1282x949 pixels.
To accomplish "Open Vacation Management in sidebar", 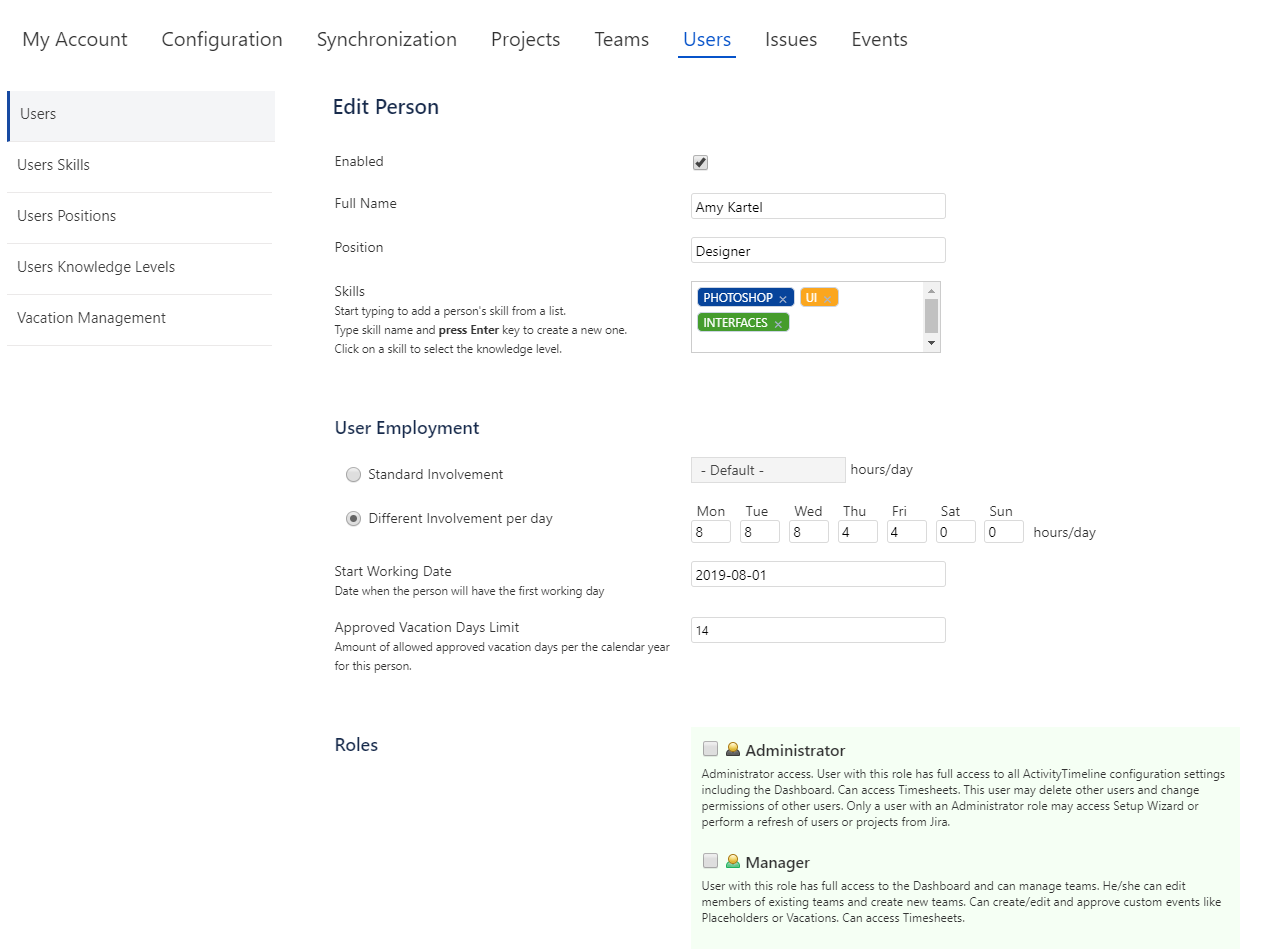I will pyautogui.click(x=91, y=318).
